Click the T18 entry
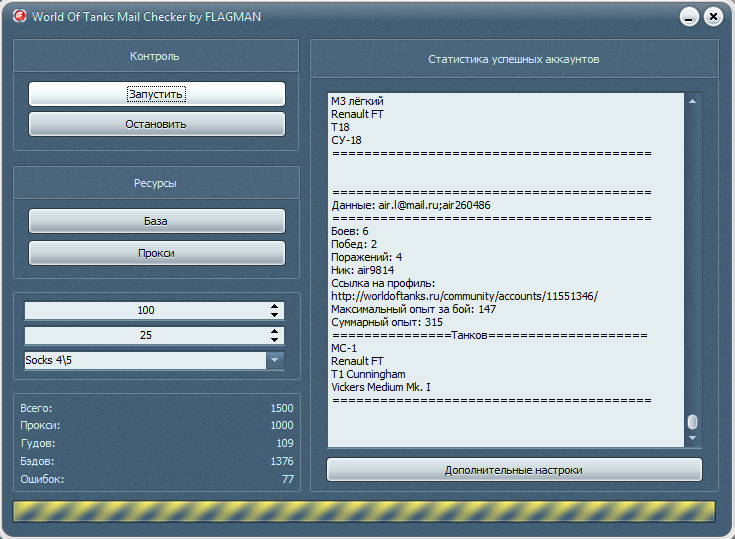 point(340,127)
